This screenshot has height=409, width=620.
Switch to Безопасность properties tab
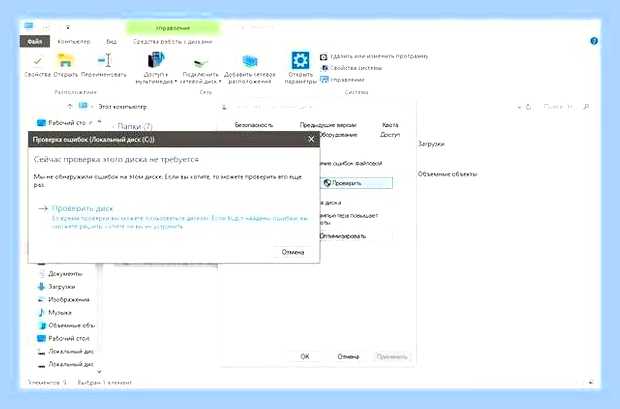254,125
